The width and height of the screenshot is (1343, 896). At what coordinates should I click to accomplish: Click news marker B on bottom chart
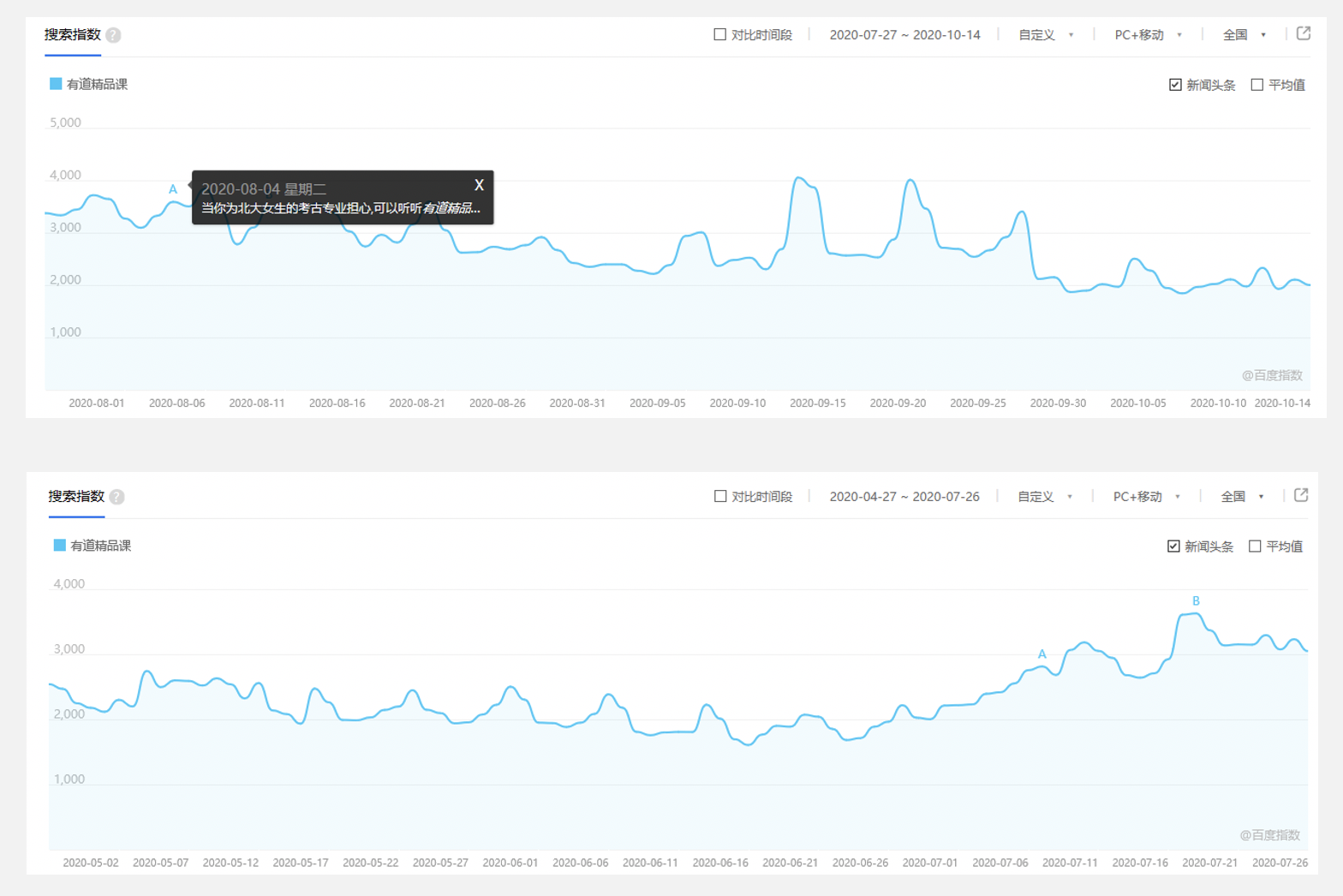pyautogui.click(x=1196, y=601)
